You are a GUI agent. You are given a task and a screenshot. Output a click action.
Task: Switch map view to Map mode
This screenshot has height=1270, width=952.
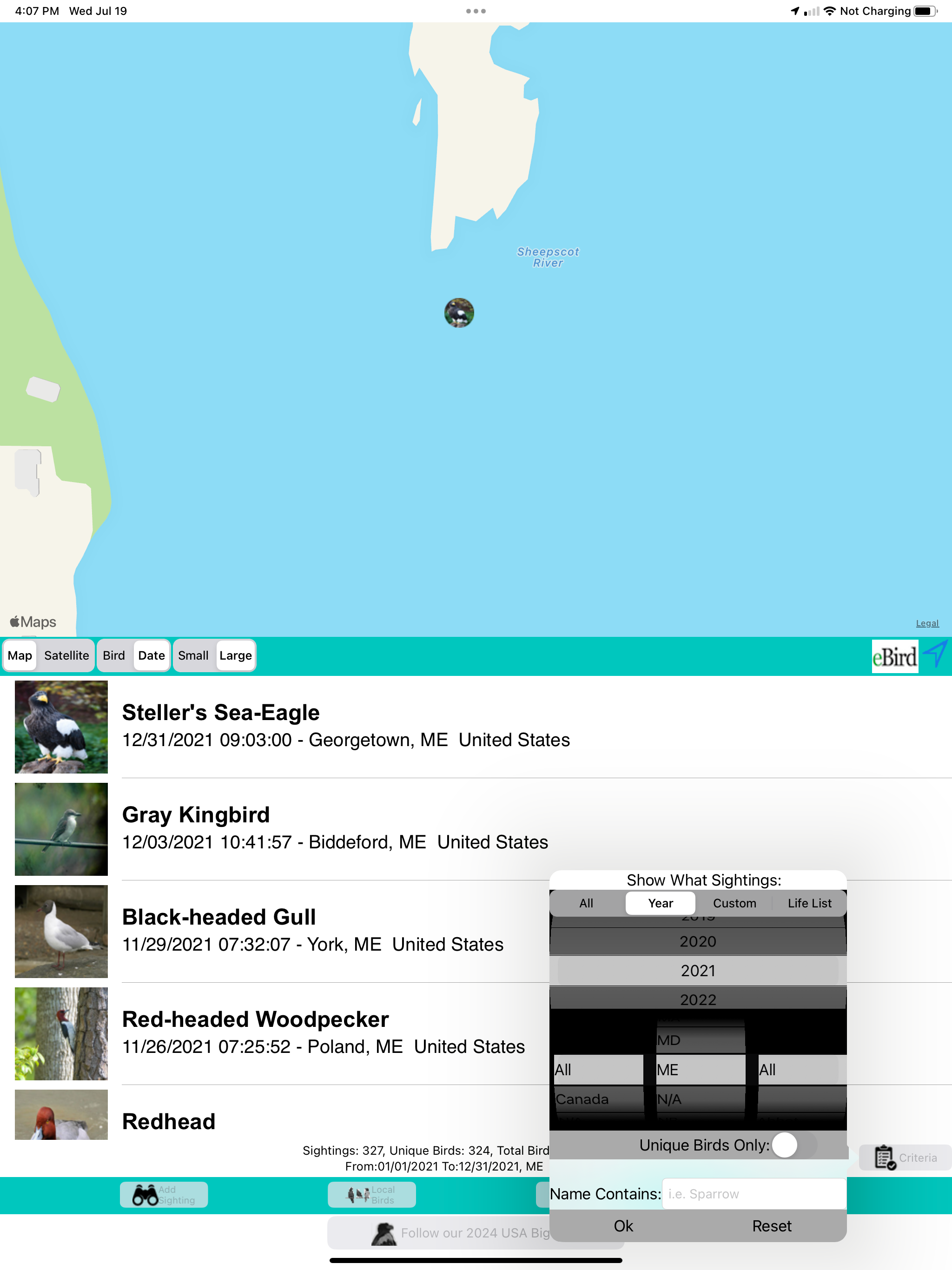point(20,655)
